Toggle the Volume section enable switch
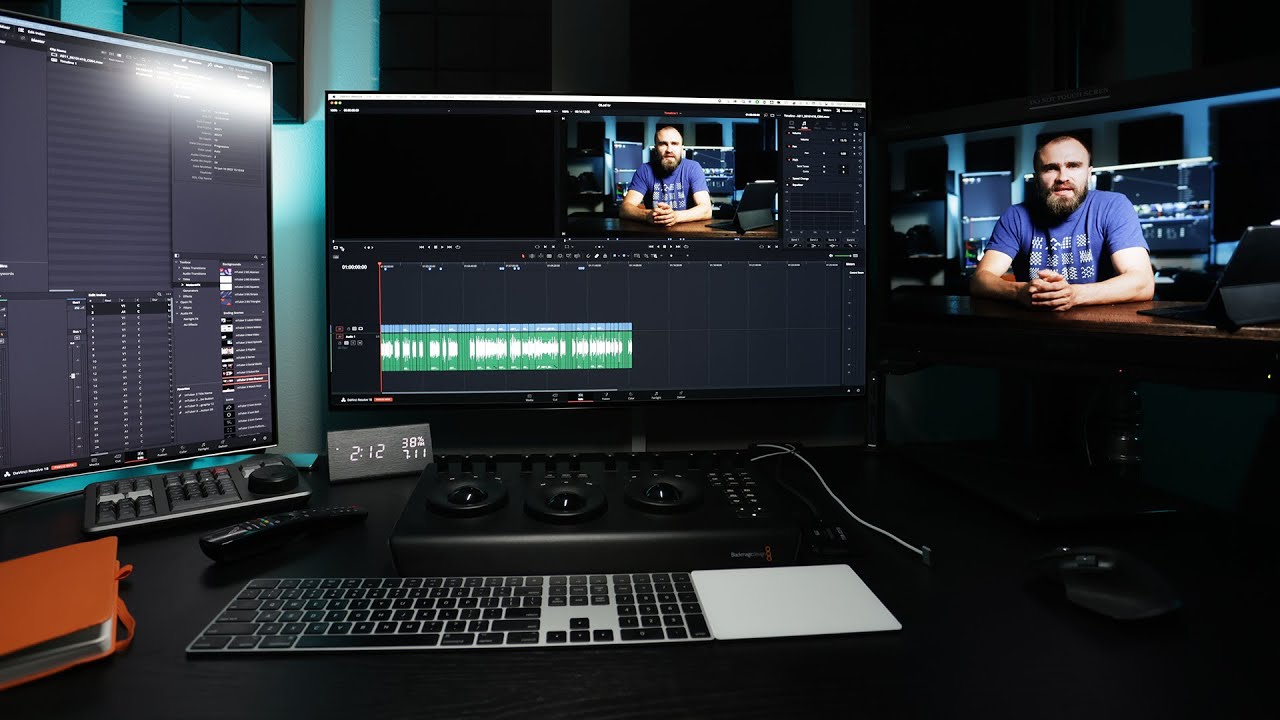1280x720 pixels. [789, 133]
